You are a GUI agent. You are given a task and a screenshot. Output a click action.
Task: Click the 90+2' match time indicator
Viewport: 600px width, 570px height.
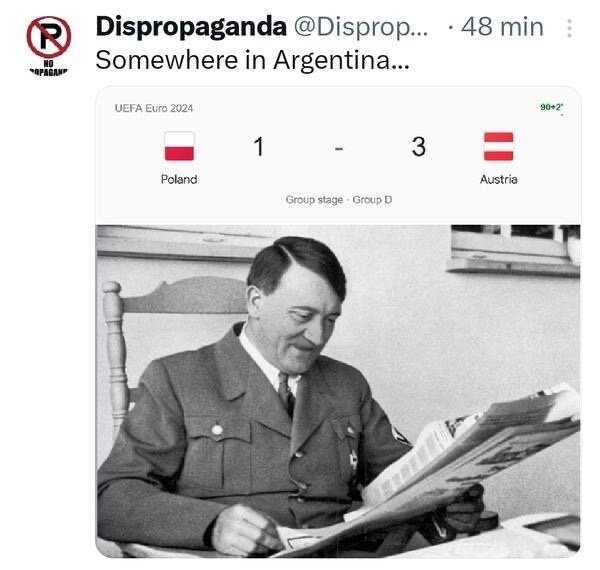click(x=551, y=107)
